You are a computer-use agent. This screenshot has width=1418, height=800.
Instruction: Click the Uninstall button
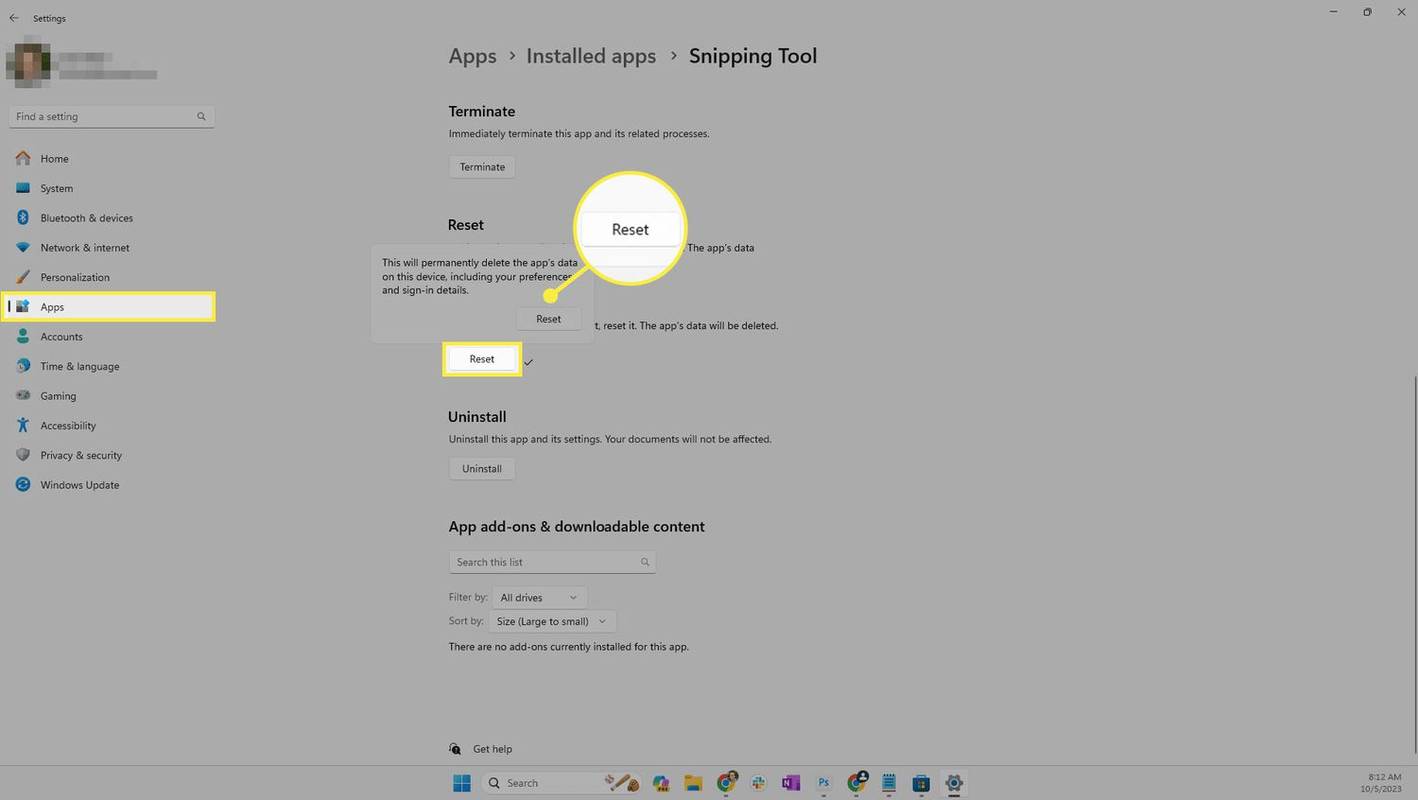pos(482,469)
